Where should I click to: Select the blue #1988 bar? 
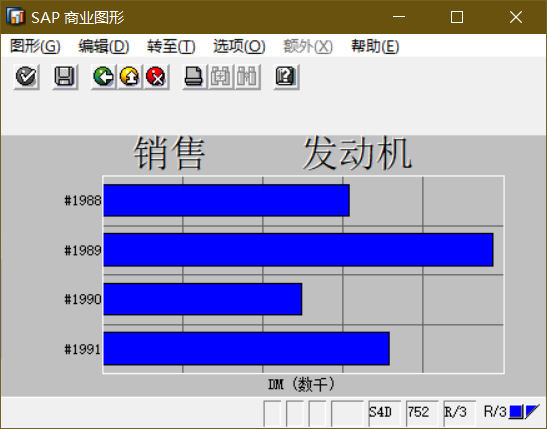click(x=226, y=201)
